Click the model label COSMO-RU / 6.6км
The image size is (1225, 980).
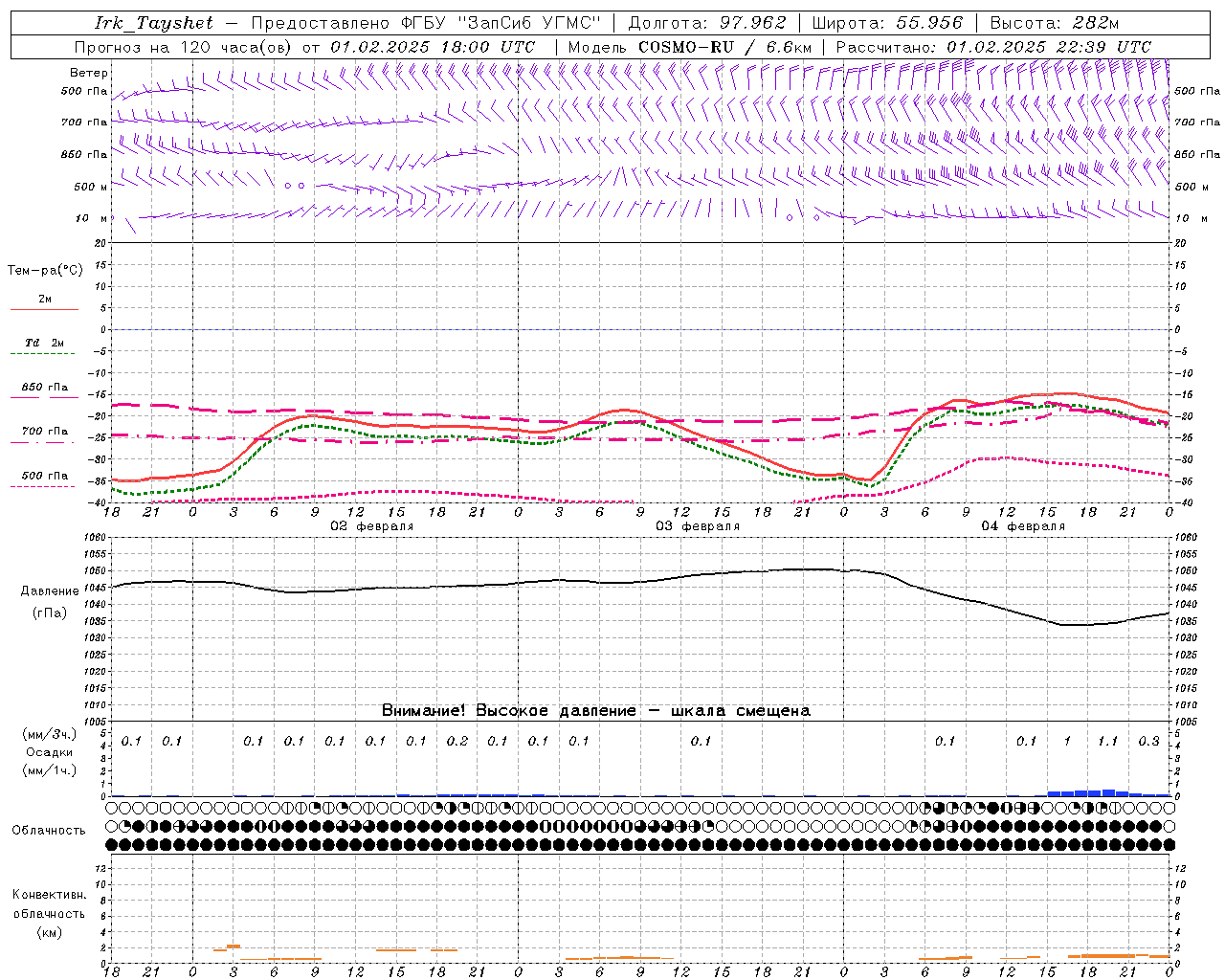pos(725,47)
